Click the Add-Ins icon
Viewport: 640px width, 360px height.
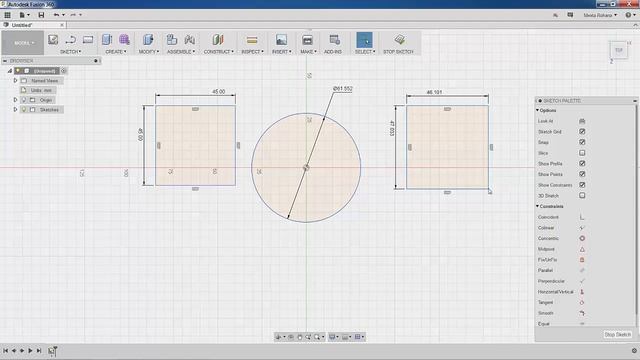(334, 40)
